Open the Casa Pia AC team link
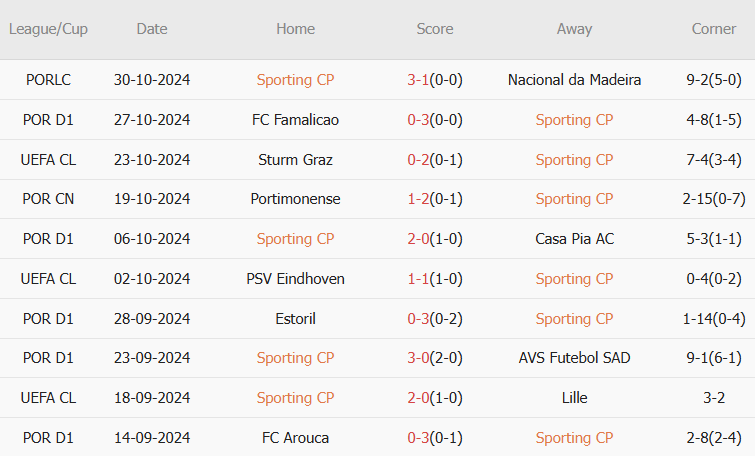Screen dimensions: 755x456 [x=574, y=239]
